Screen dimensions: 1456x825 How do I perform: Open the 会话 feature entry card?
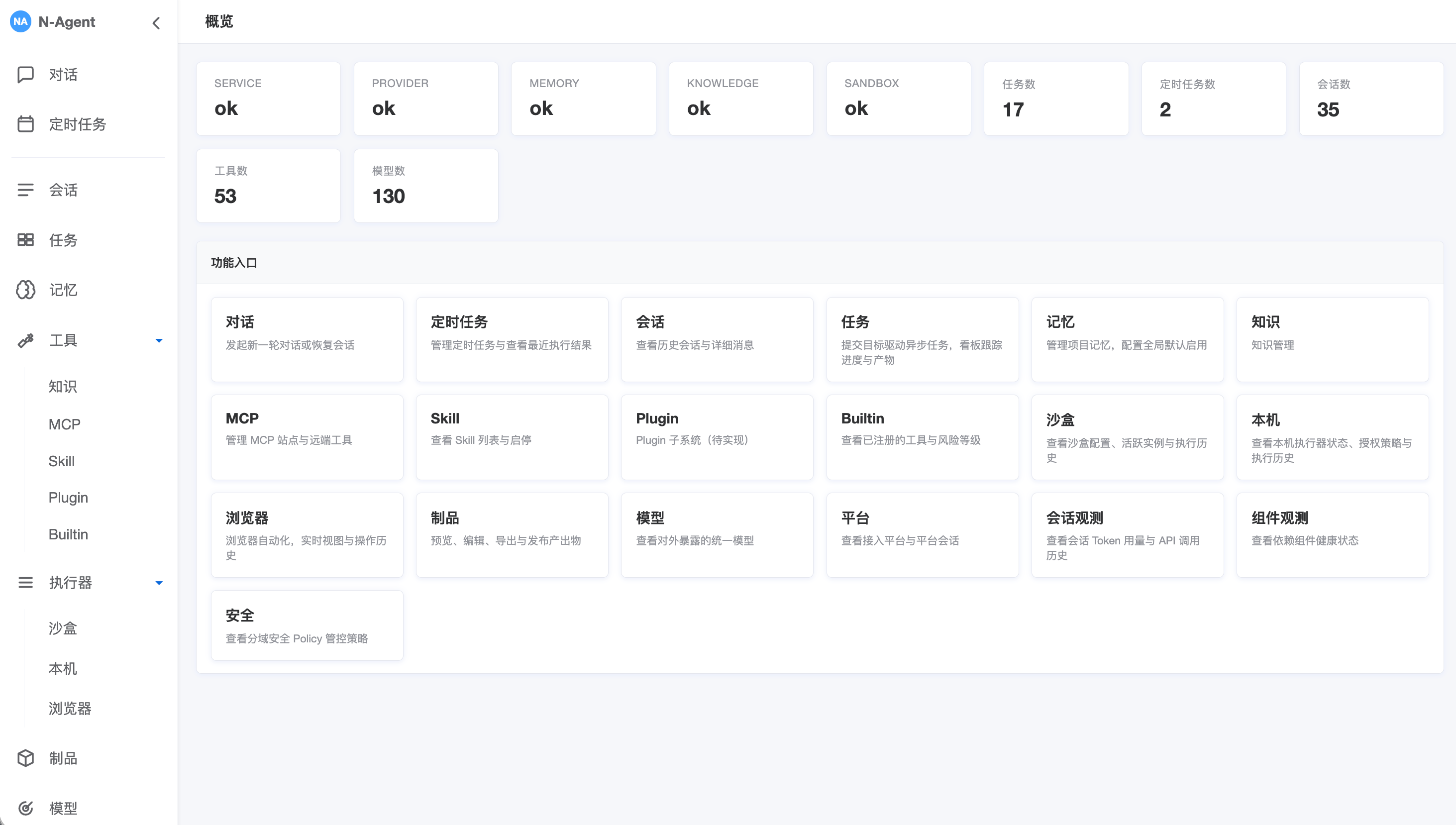tap(717, 339)
